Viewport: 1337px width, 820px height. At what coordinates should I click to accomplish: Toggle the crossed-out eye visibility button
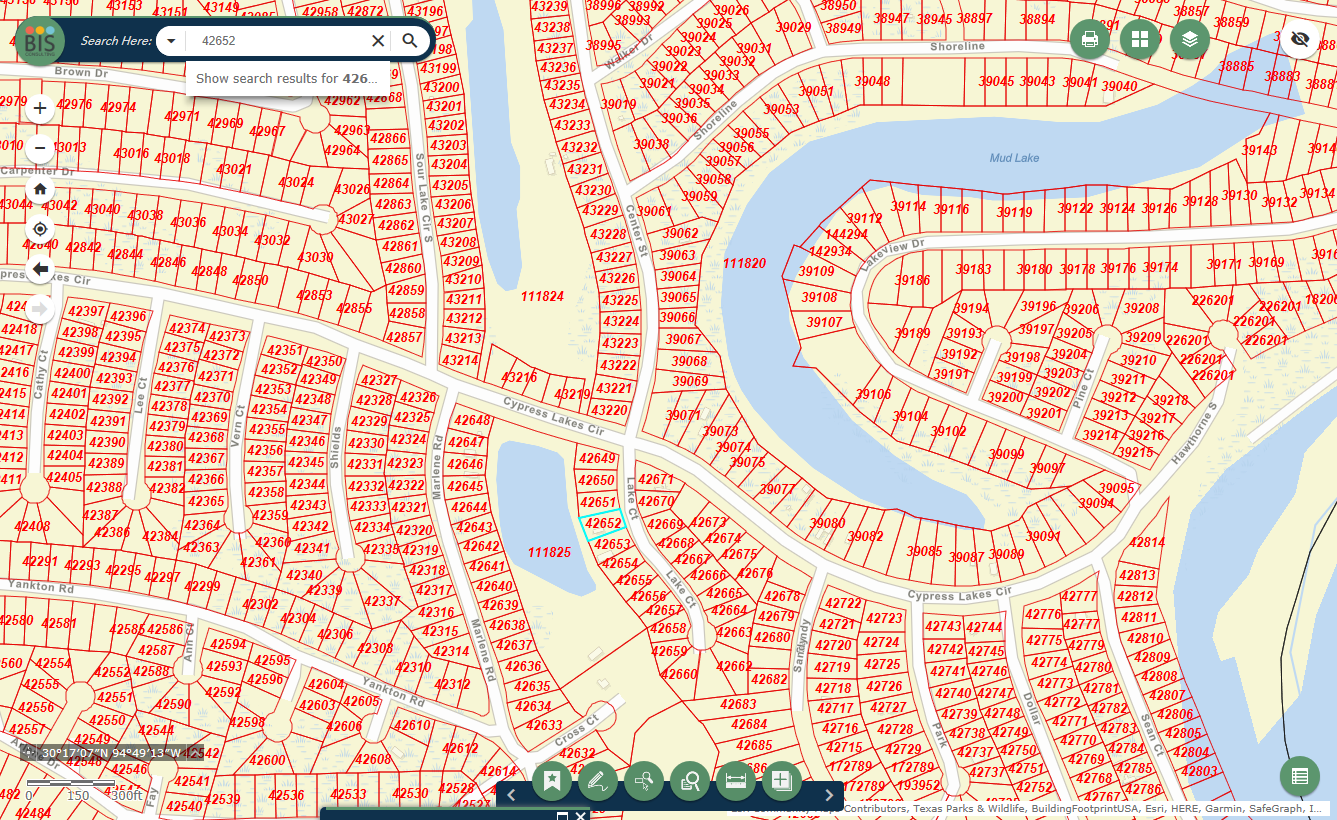click(1299, 39)
